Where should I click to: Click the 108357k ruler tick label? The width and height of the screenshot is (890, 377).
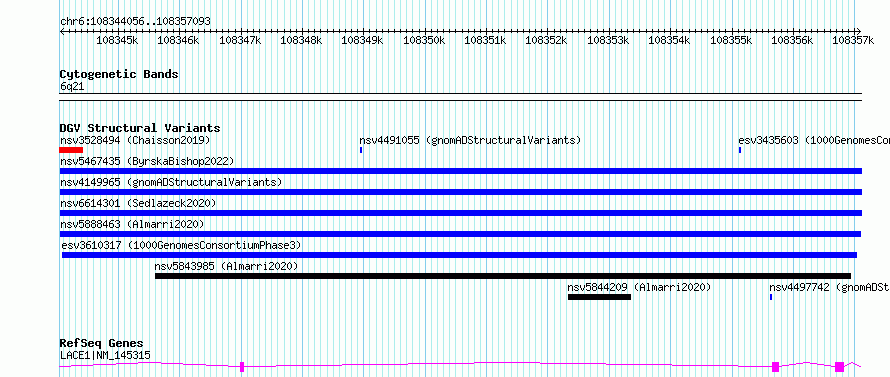pyautogui.click(x=853, y=40)
